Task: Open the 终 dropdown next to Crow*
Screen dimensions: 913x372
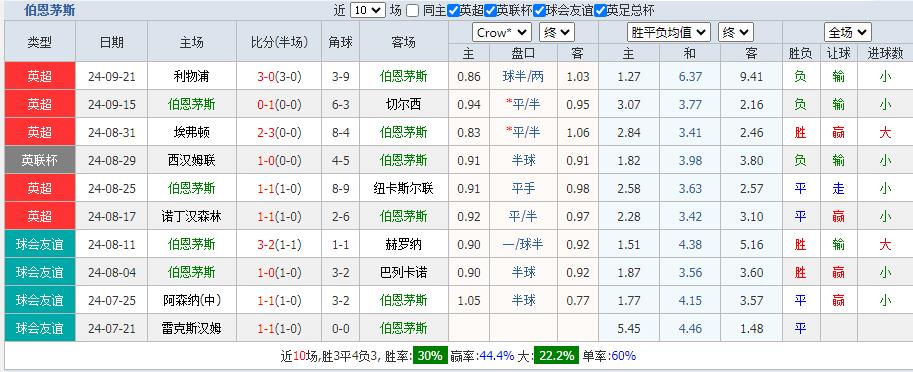Action: click(557, 33)
